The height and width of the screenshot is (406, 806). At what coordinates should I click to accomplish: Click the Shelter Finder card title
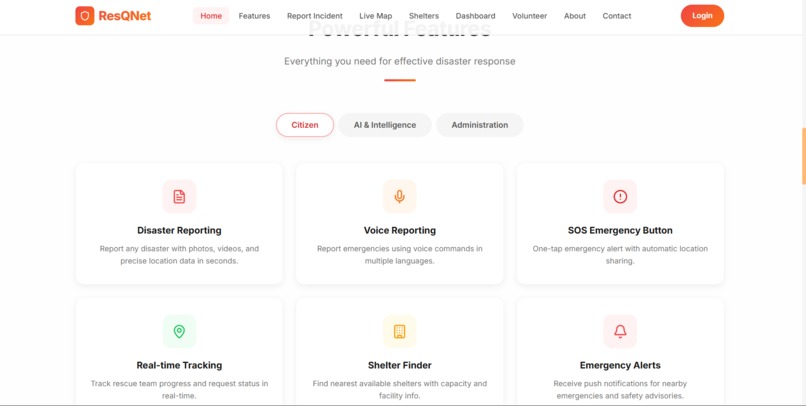pyautogui.click(x=399, y=365)
